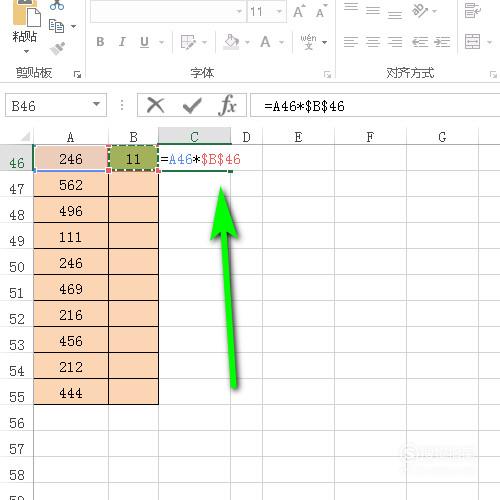Open the Paste (粘贴) dropdown arrow
The image size is (500, 500).
(26, 51)
